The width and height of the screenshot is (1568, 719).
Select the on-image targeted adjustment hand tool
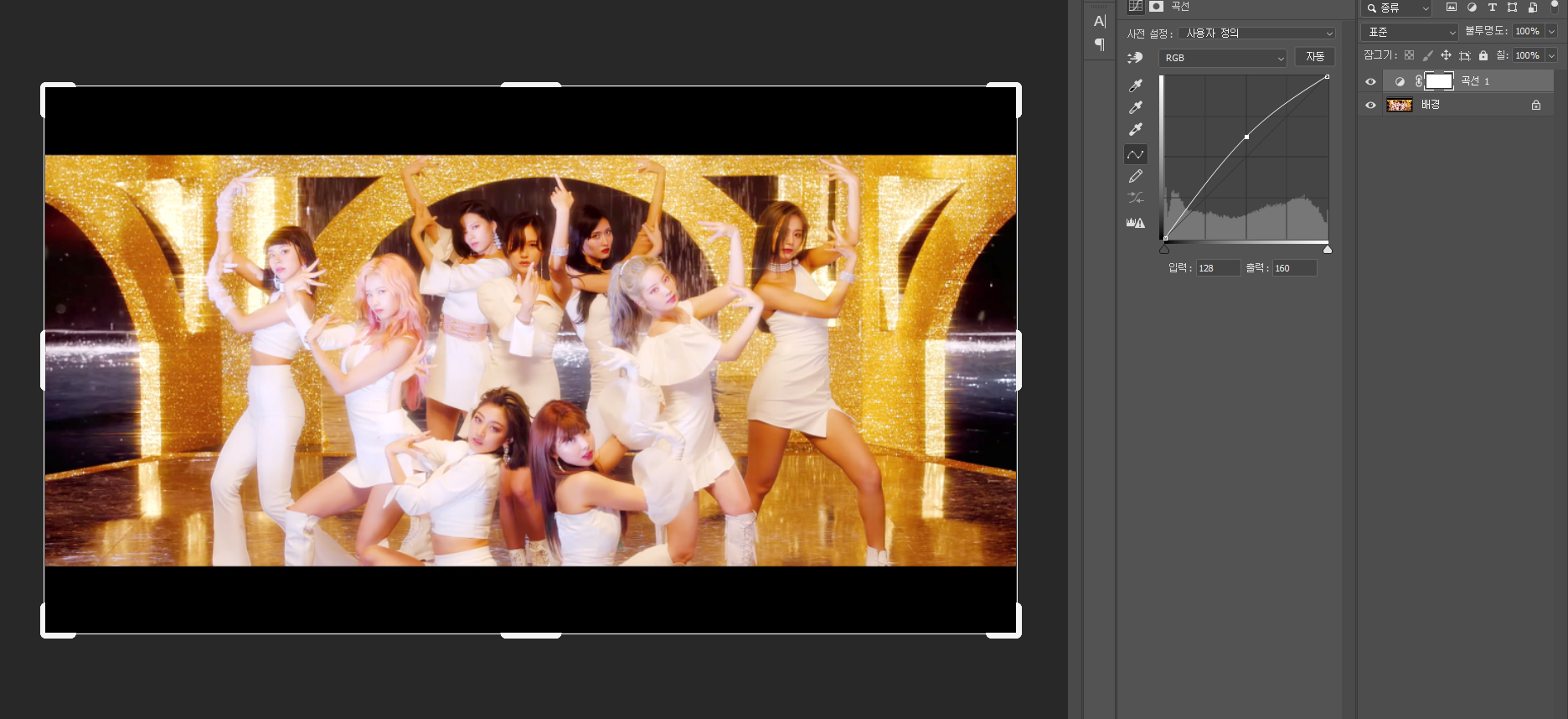pos(1135,58)
